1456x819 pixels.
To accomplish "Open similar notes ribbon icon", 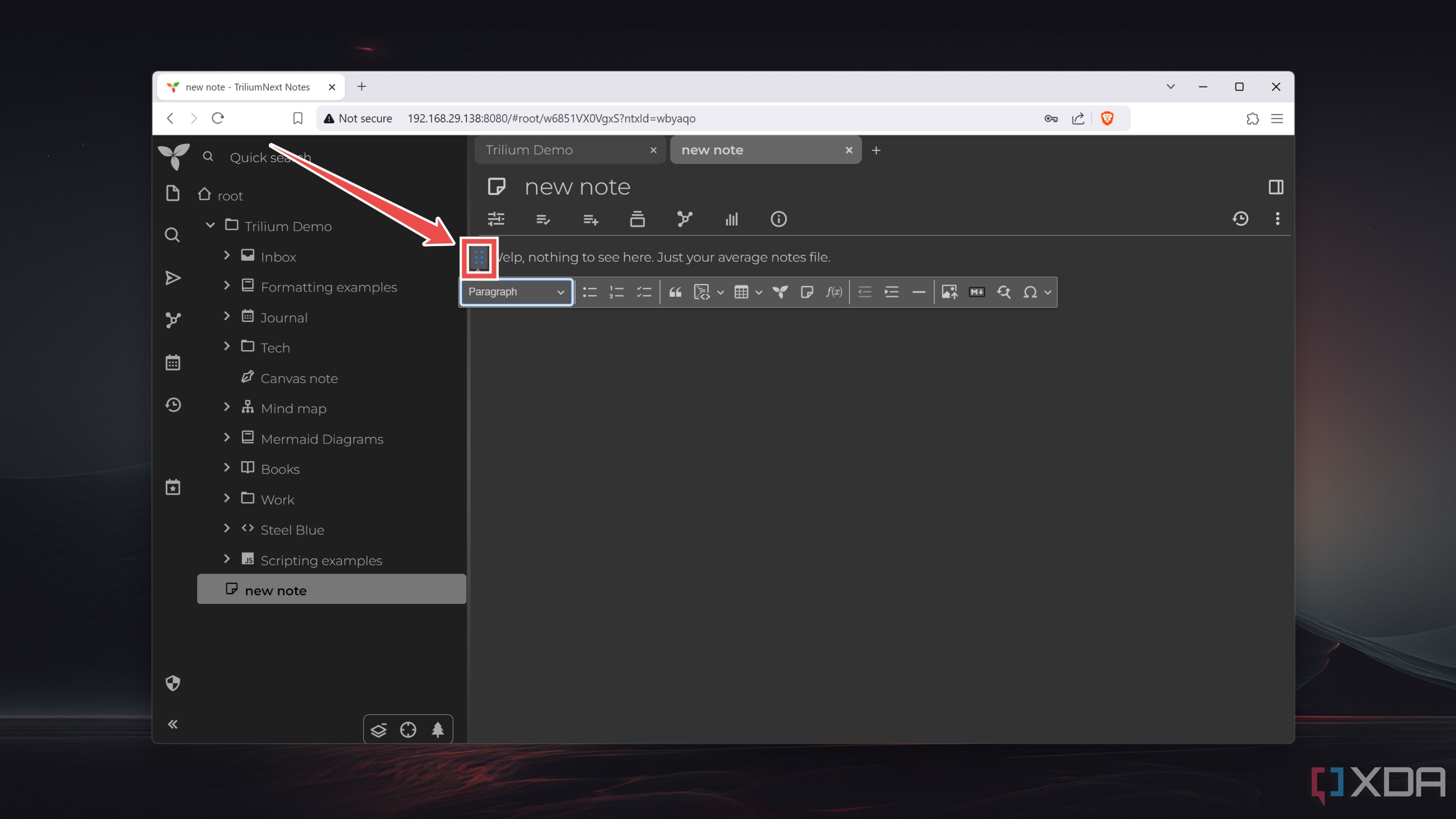I will [732, 219].
